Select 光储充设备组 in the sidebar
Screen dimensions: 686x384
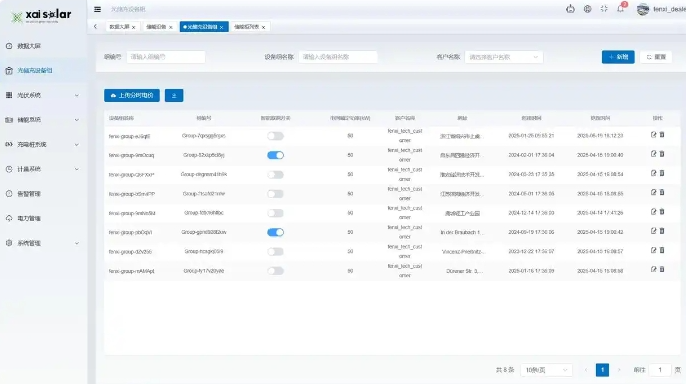35,70
